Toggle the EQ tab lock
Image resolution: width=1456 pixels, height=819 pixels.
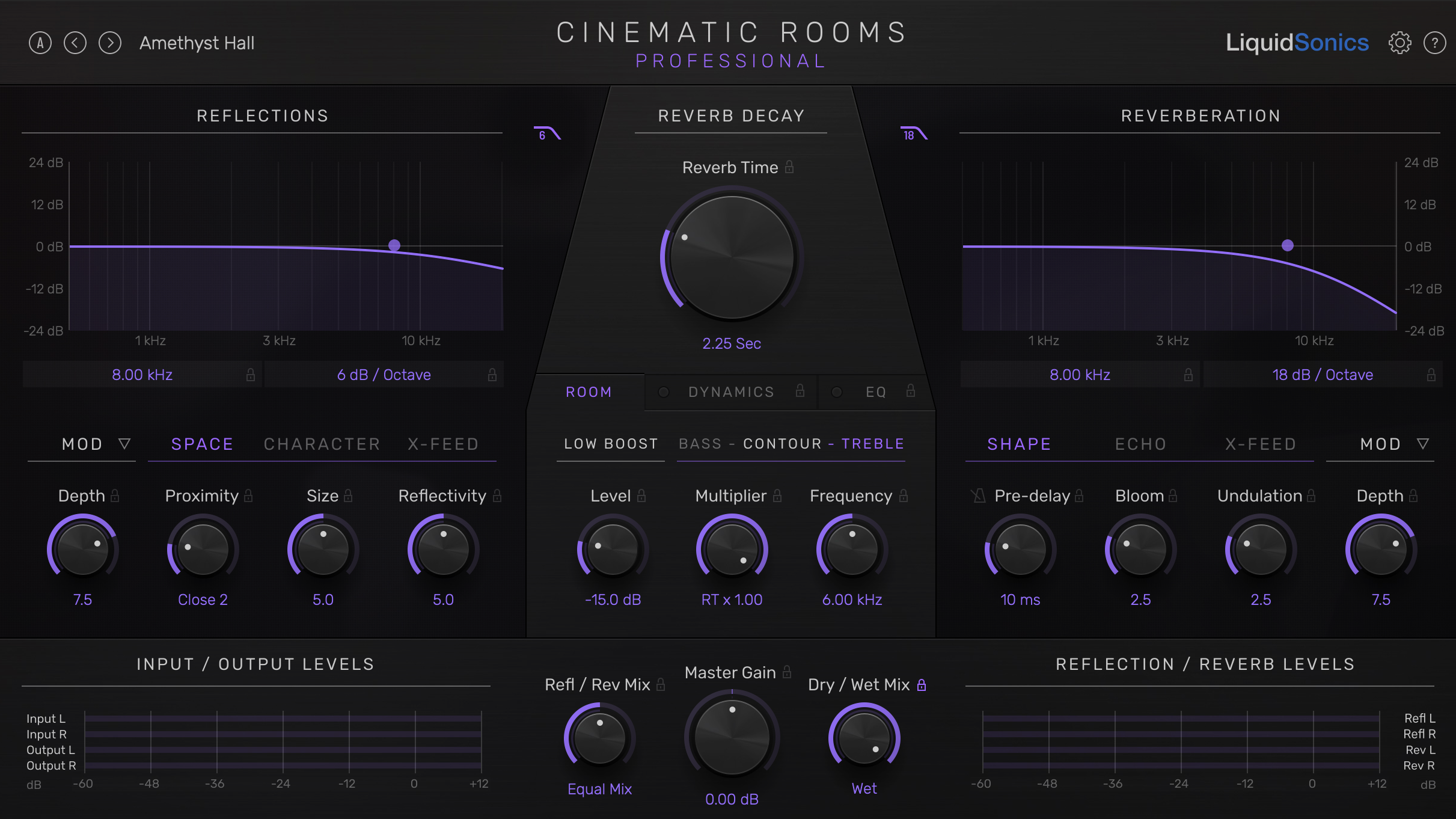[911, 391]
